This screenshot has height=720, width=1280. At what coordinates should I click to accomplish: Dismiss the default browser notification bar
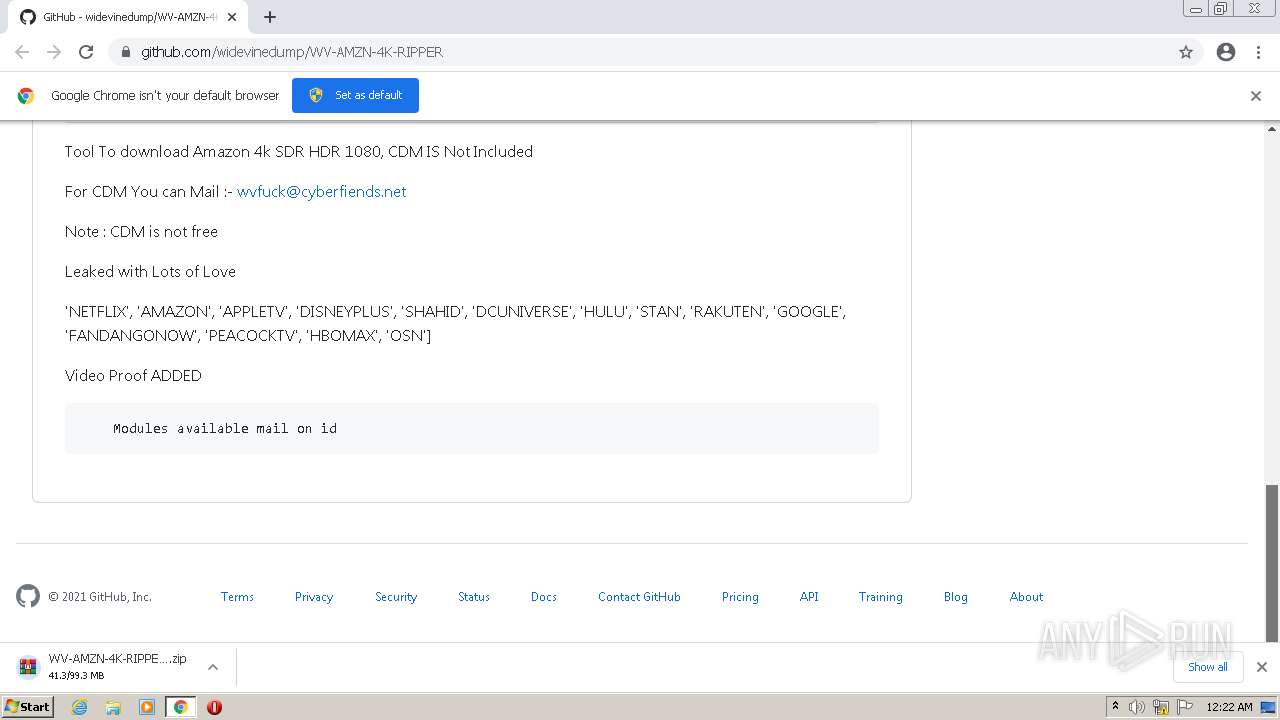point(1256,96)
